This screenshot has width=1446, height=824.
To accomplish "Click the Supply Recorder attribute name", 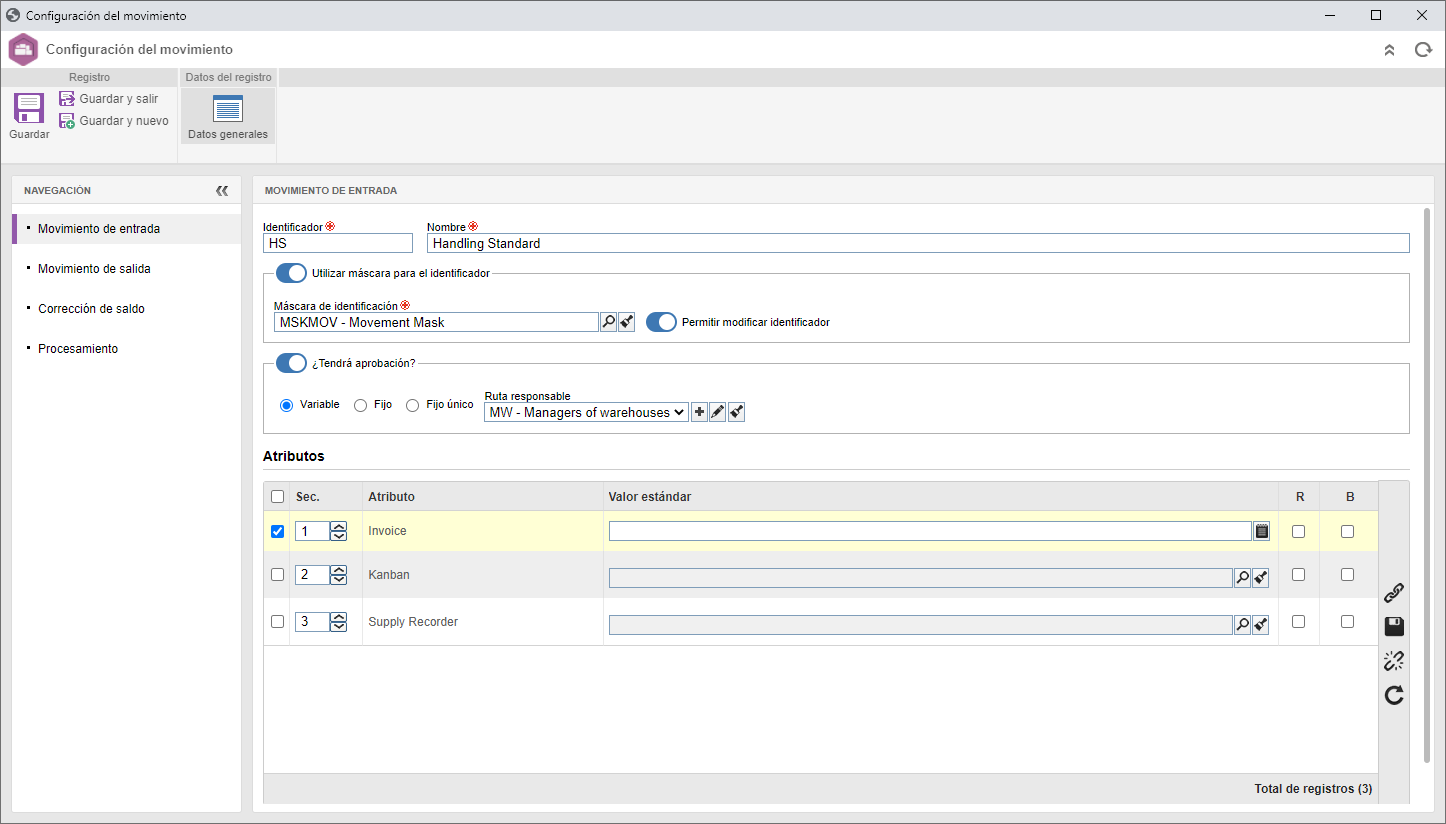I will tap(413, 622).
